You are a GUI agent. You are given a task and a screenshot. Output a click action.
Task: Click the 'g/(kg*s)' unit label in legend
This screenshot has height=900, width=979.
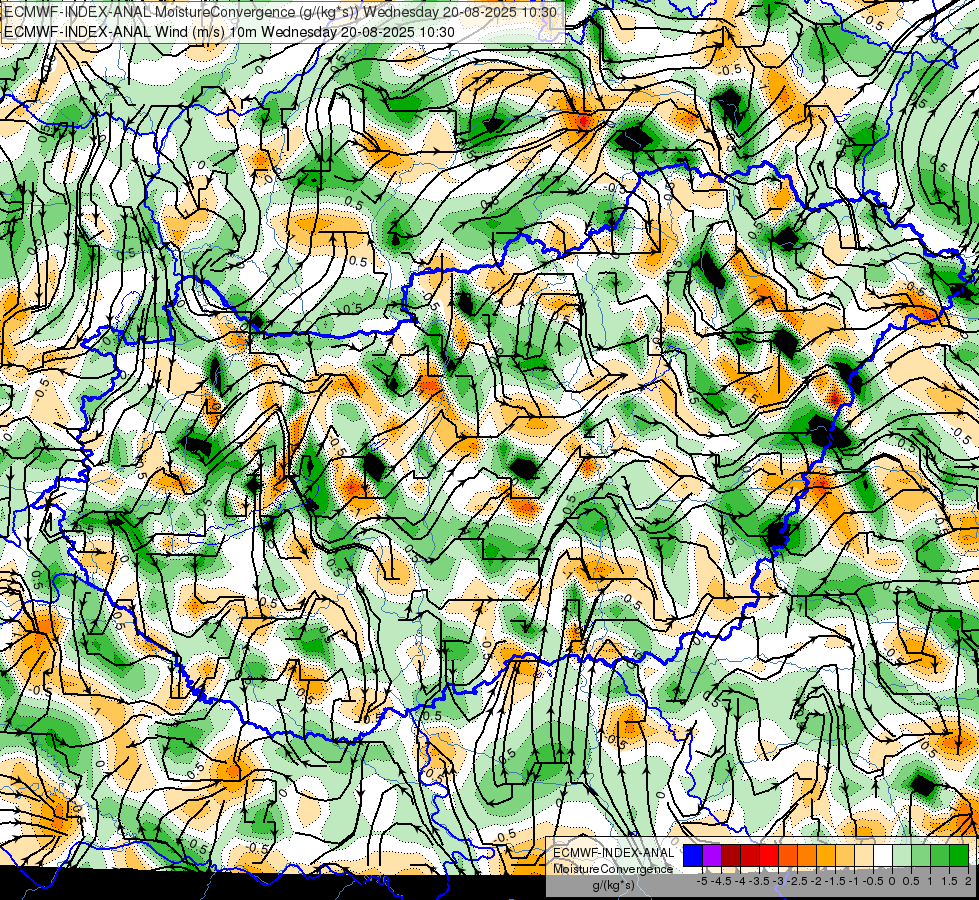[613, 886]
